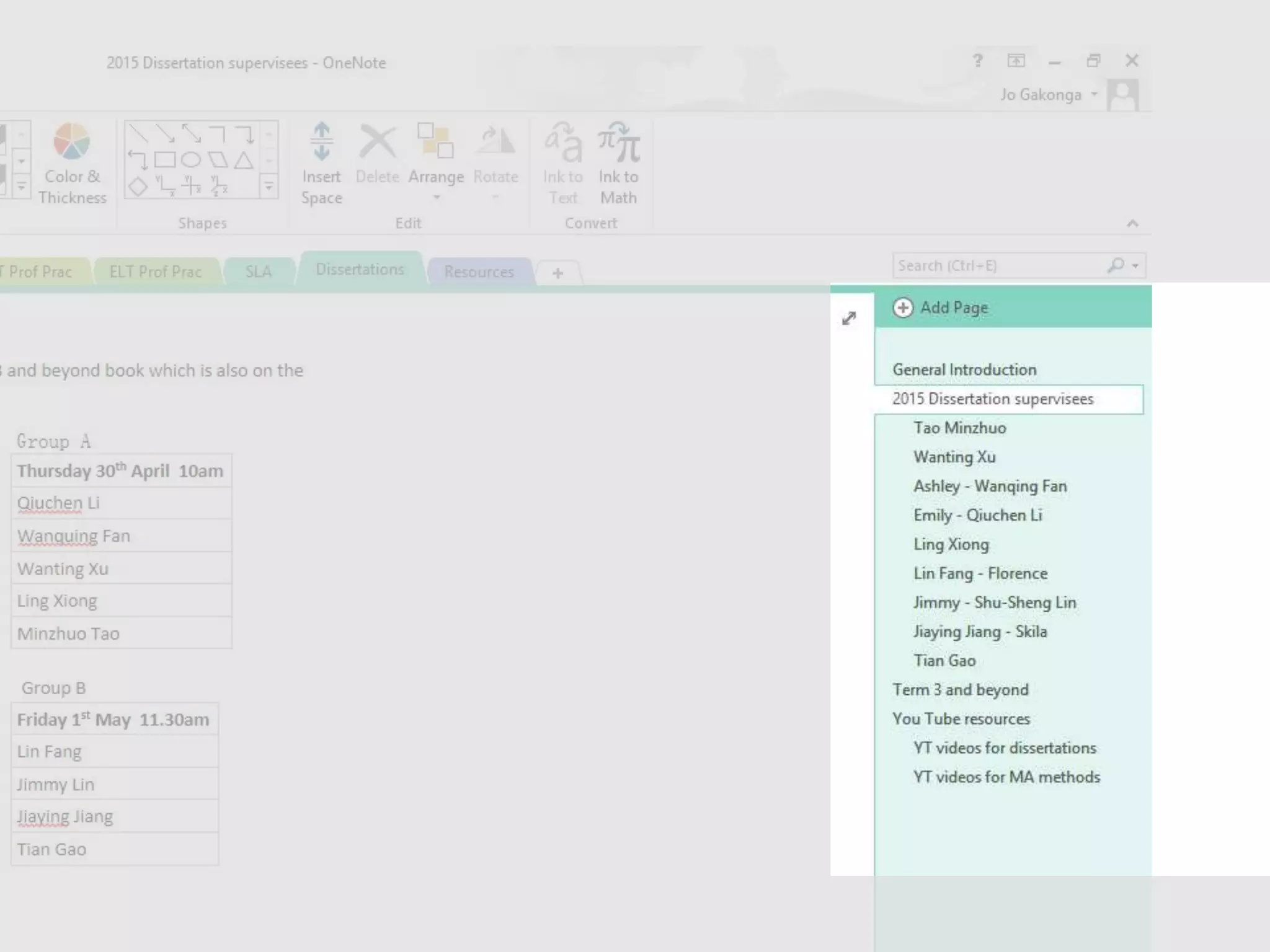The image size is (1270, 952).
Task: Click Add Page button
Action: click(x=941, y=307)
